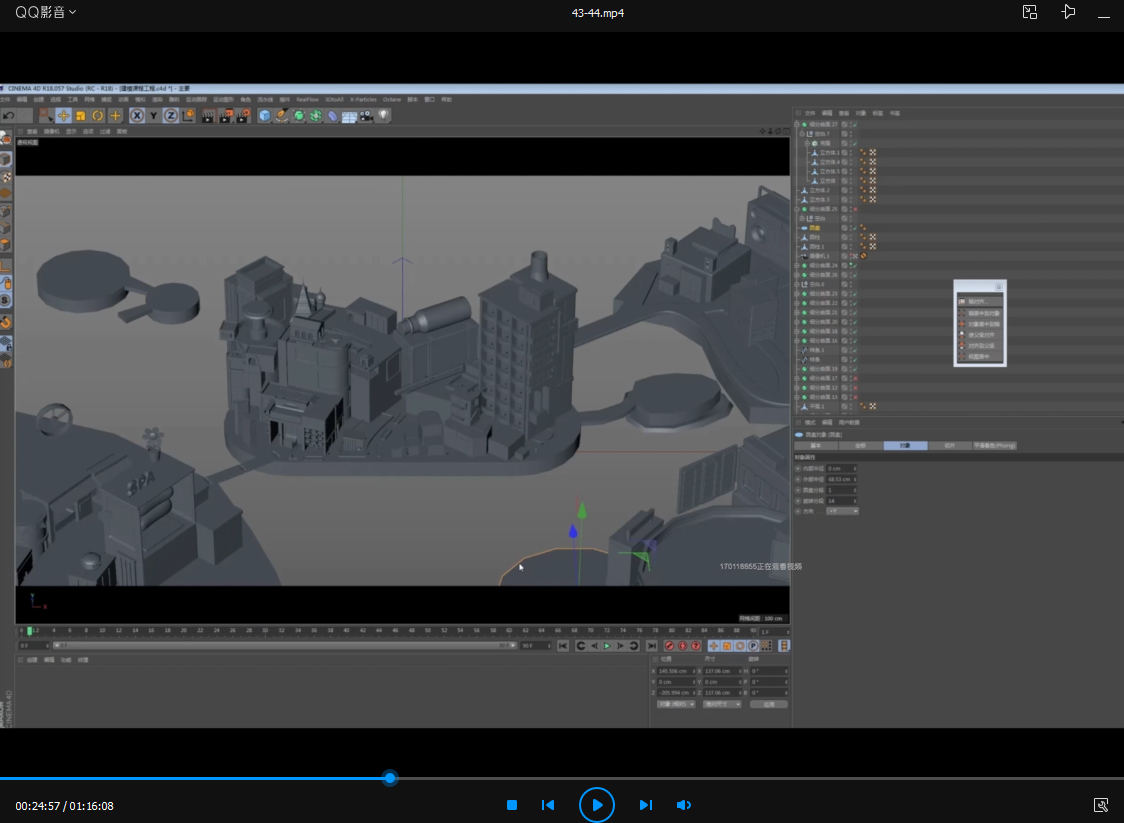Mute the player volume speaker icon
This screenshot has height=823, width=1124.
684,805
